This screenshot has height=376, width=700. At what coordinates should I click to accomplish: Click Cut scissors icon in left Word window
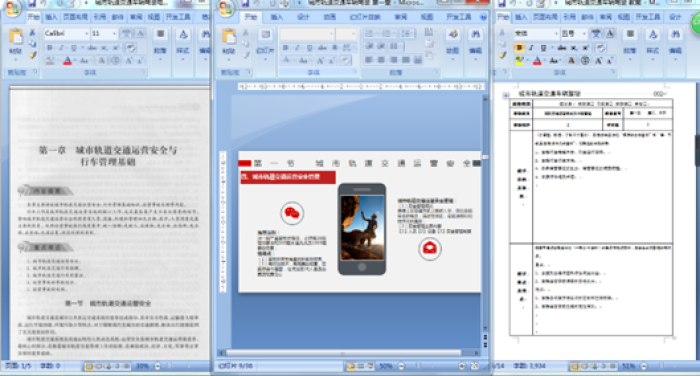(x=33, y=33)
